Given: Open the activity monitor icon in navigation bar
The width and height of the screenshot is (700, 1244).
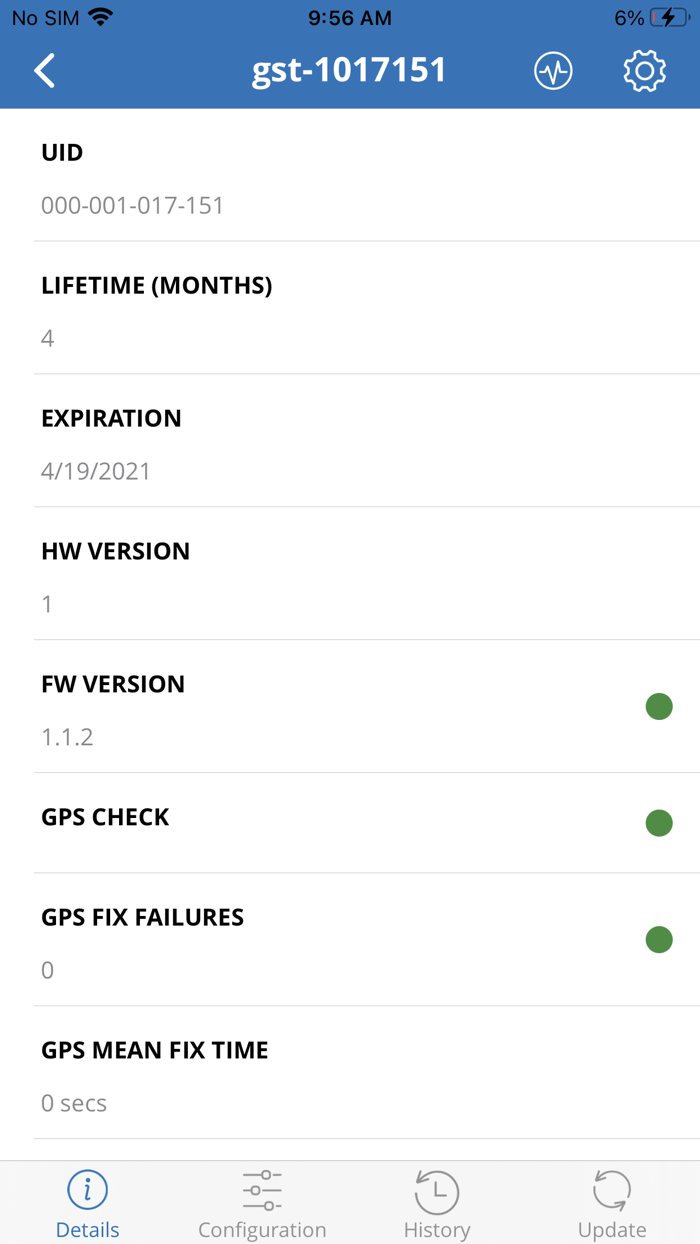Looking at the screenshot, I should pos(553,71).
